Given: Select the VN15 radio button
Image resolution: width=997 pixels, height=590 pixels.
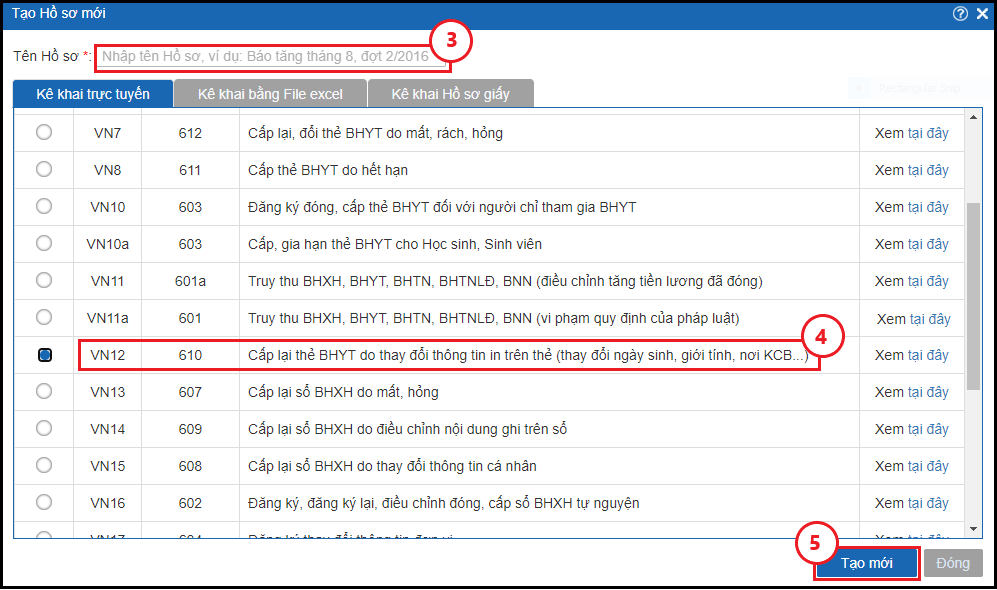Looking at the screenshot, I should tap(44, 465).
